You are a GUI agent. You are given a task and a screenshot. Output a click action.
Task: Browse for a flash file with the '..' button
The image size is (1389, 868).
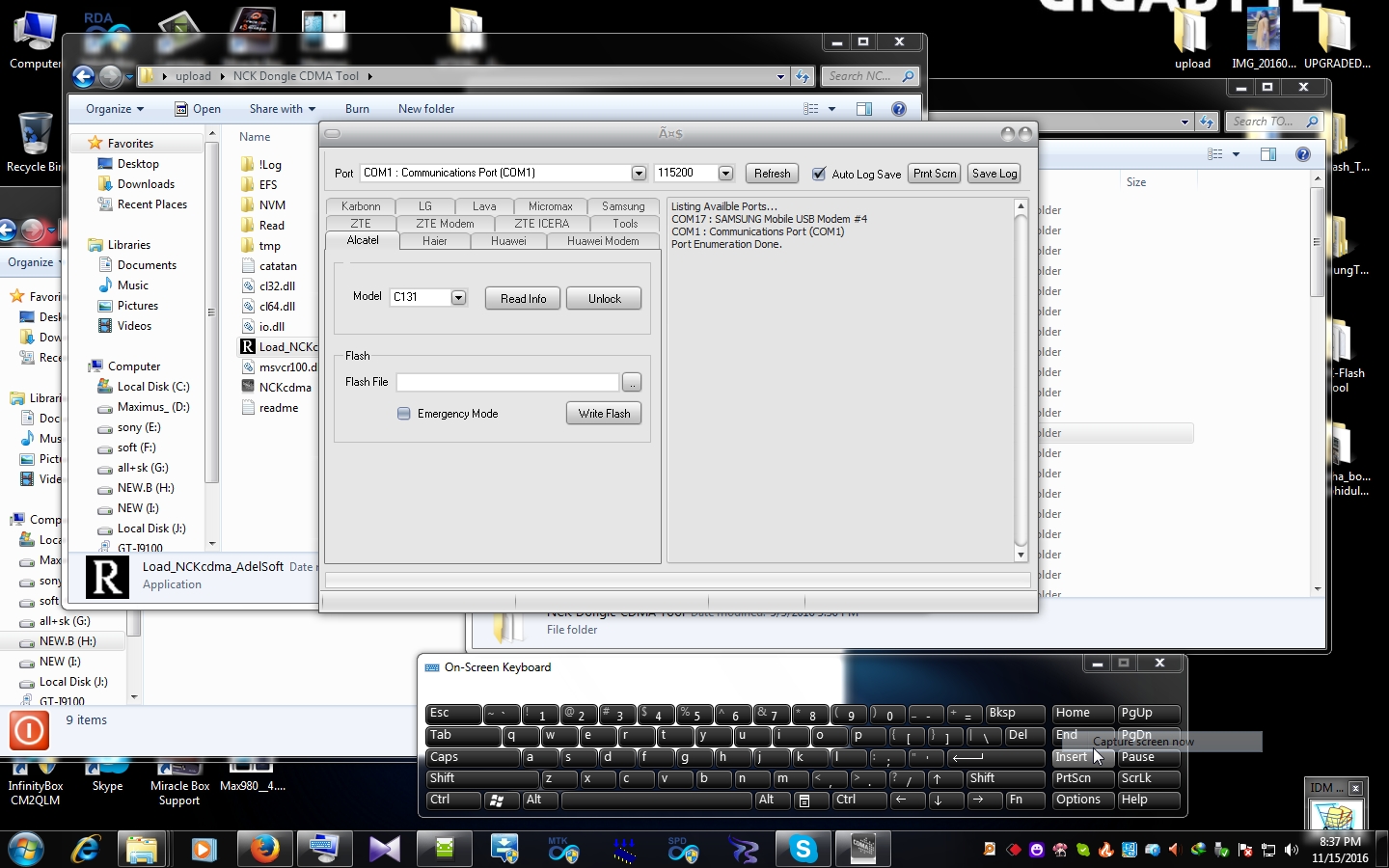pos(632,383)
